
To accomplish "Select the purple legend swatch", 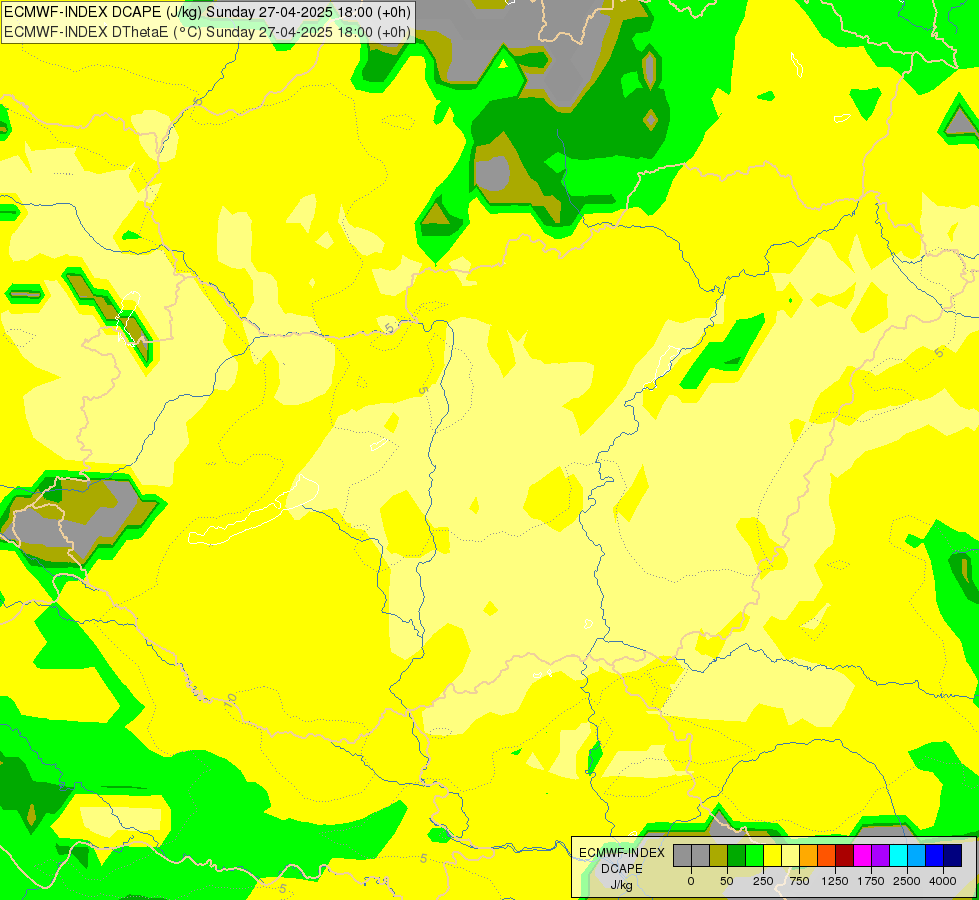I will click(880, 855).
